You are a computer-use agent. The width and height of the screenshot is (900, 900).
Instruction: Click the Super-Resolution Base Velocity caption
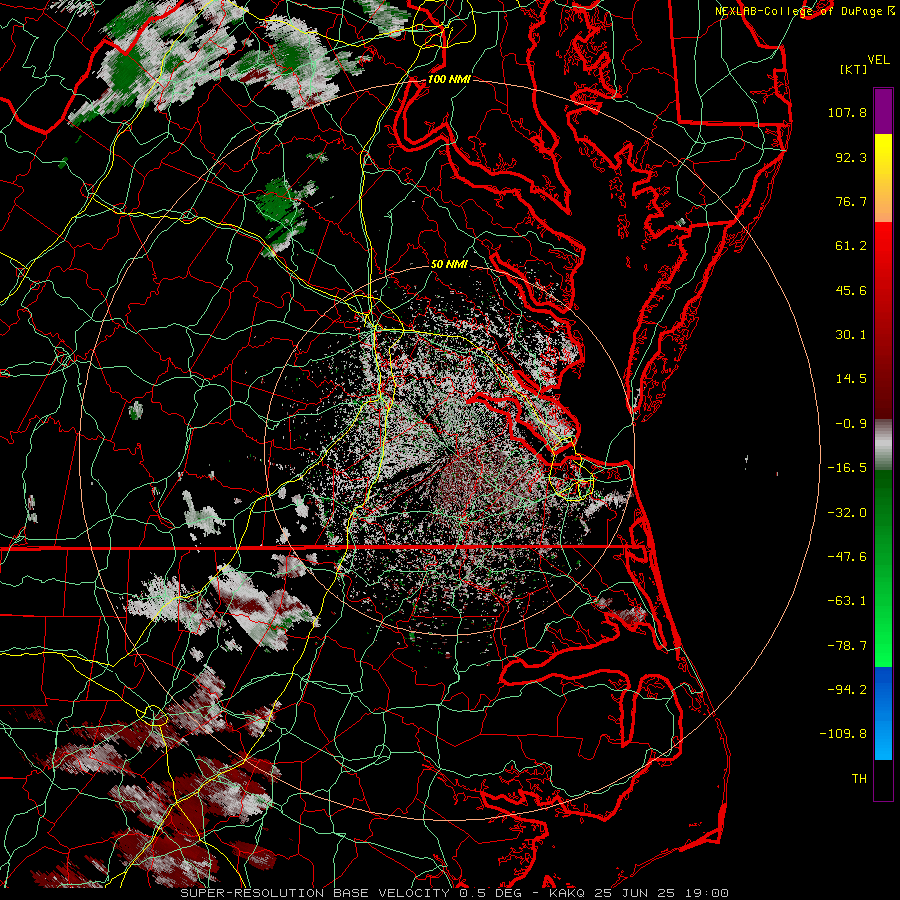click(x=455, y=893)
